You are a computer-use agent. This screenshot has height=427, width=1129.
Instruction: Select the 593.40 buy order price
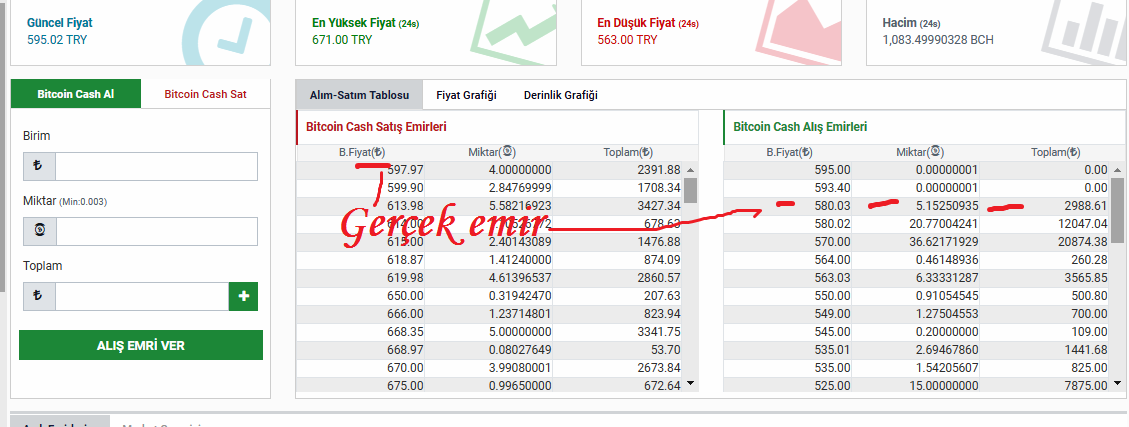(832, 188)
